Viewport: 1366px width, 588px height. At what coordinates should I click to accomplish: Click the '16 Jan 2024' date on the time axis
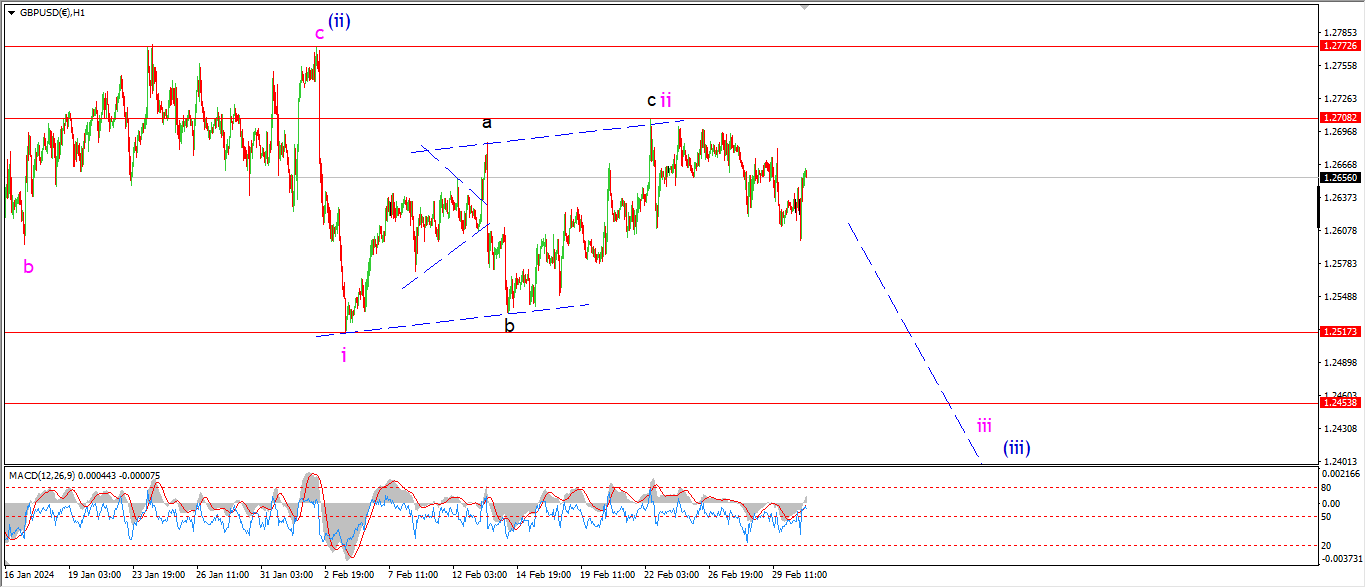coord(28,575)
